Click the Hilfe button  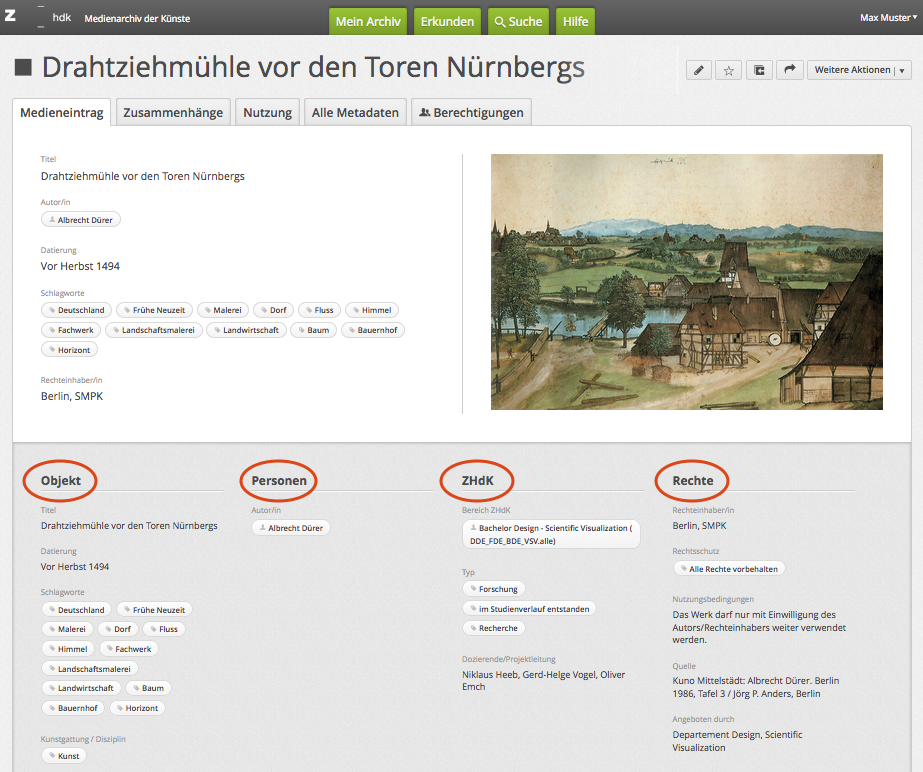pyautogui.click(x=575, y=21)
